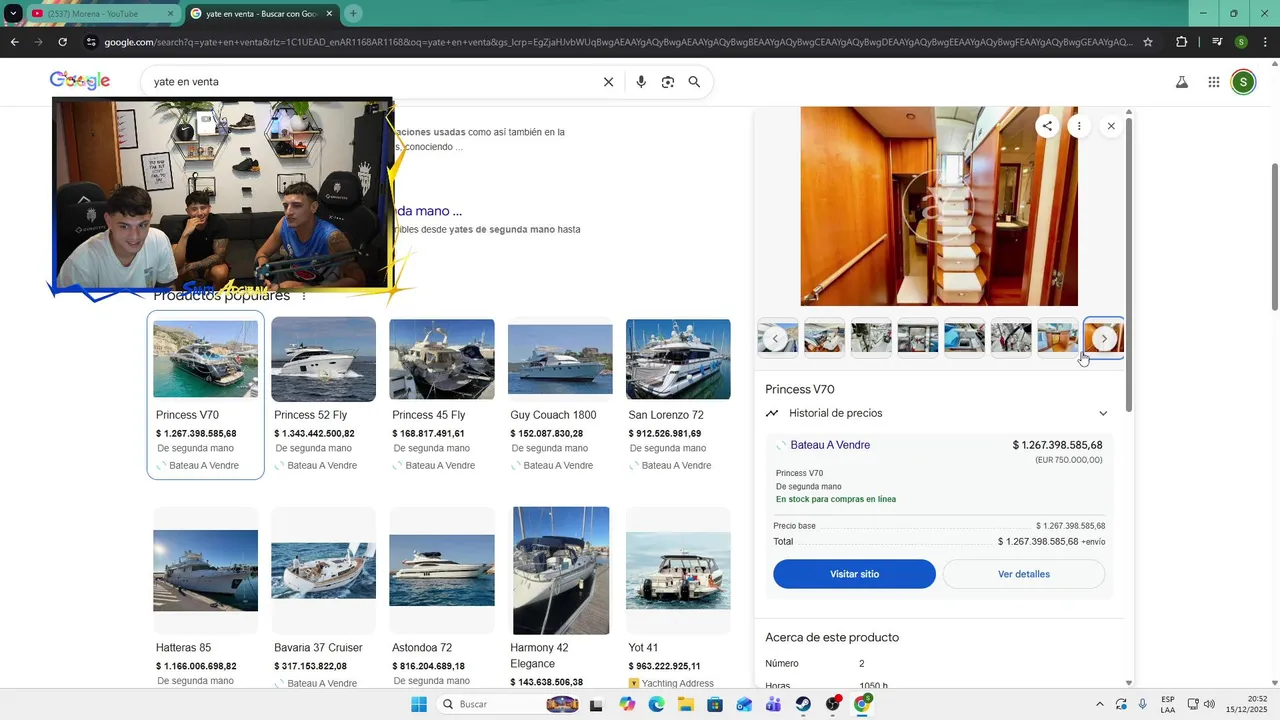The height and width of the screenshot is (720, 1280).
Task: Open the Harmony 42 Elegance listing
Action: click(560, 597)
